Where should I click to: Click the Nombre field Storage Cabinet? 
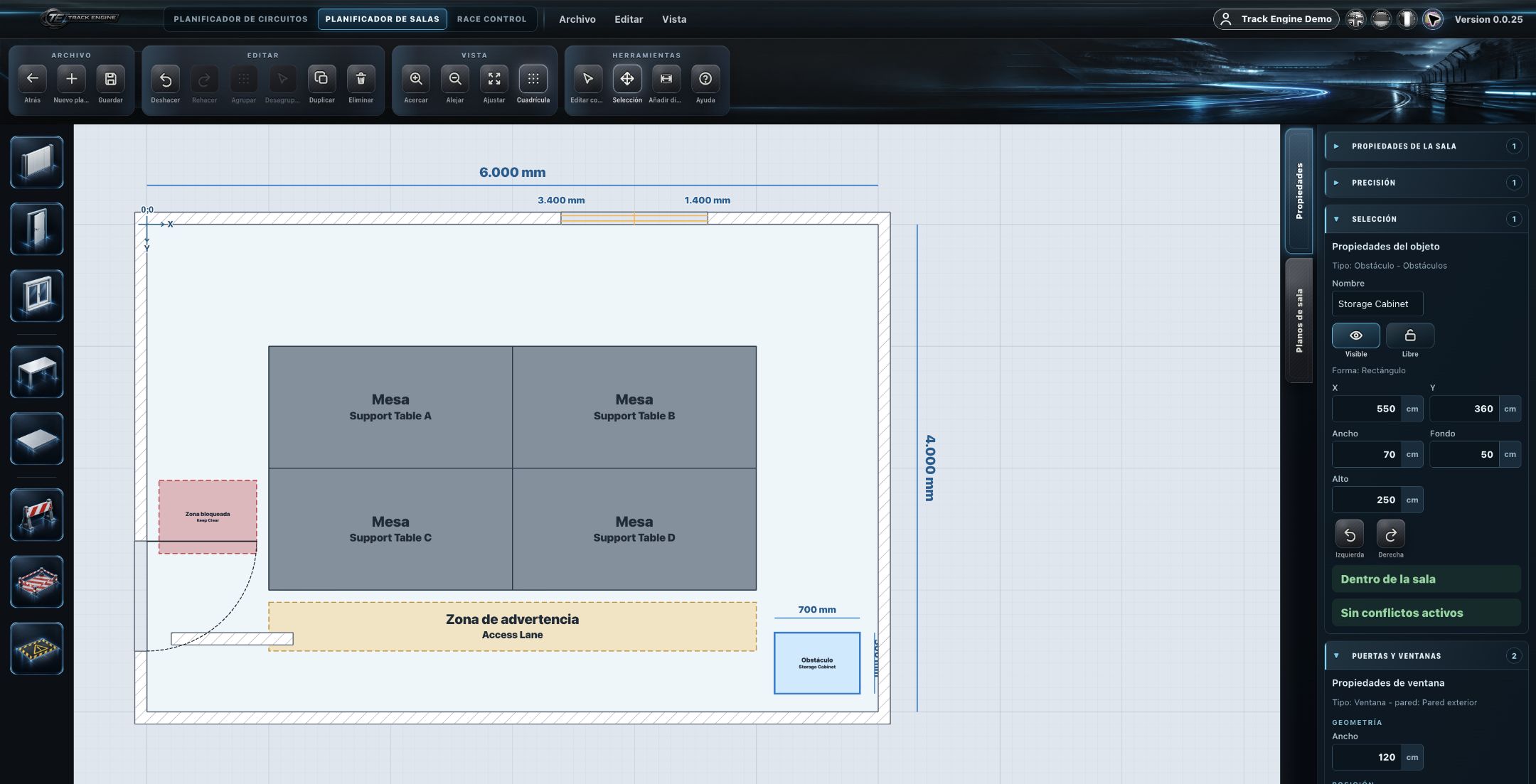(1377, 304)
